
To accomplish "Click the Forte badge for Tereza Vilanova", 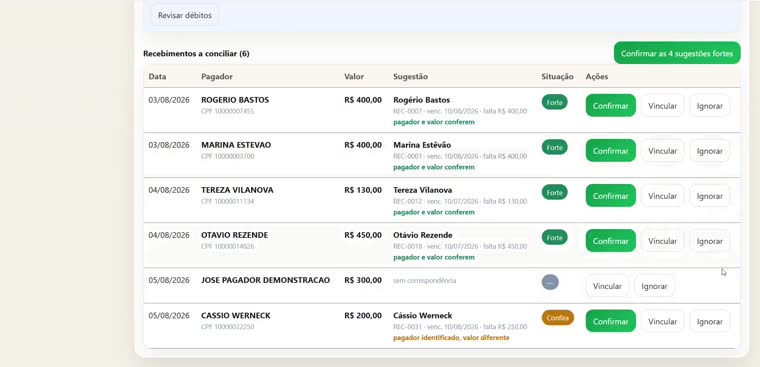I will point(554,192).
